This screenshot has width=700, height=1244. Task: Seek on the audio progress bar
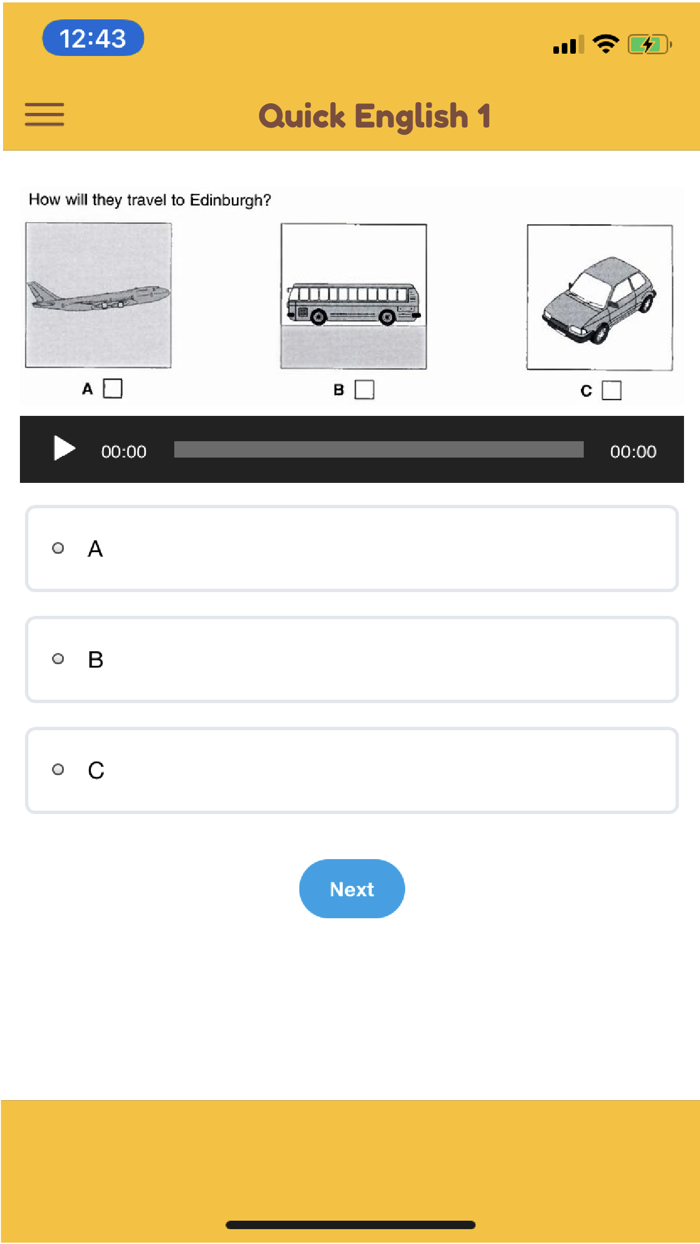coord(378,450)
